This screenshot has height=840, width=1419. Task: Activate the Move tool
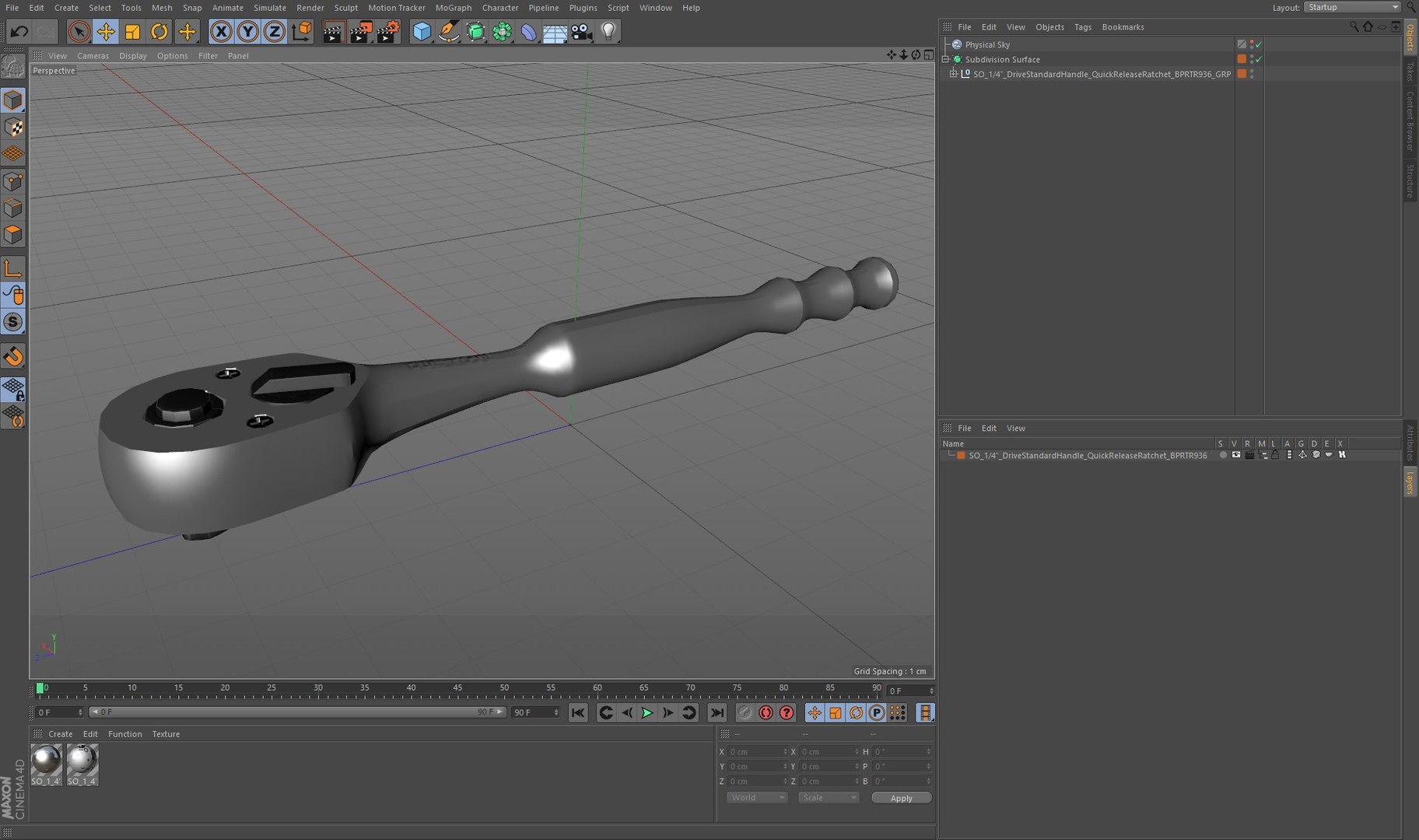[x=105, y=32]
